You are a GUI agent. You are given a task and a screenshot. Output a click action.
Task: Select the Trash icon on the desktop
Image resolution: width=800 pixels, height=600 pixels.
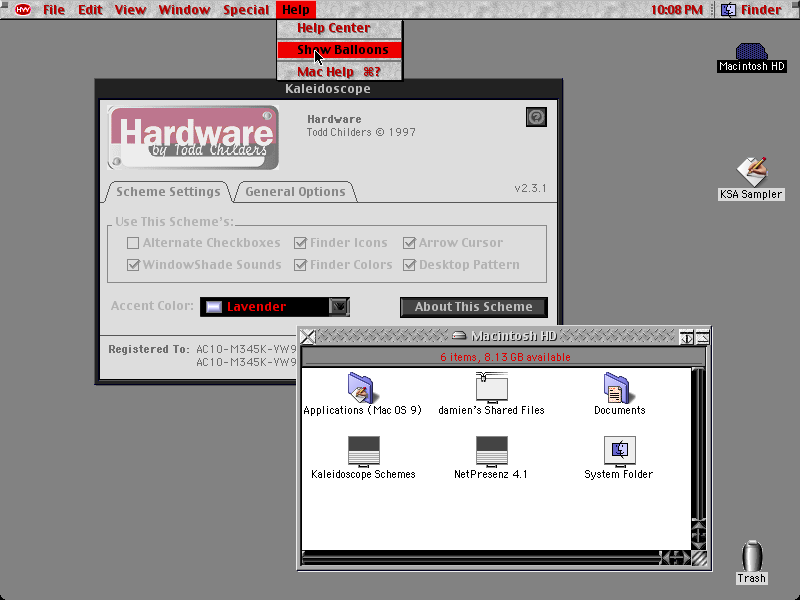(x=752, y=556)
